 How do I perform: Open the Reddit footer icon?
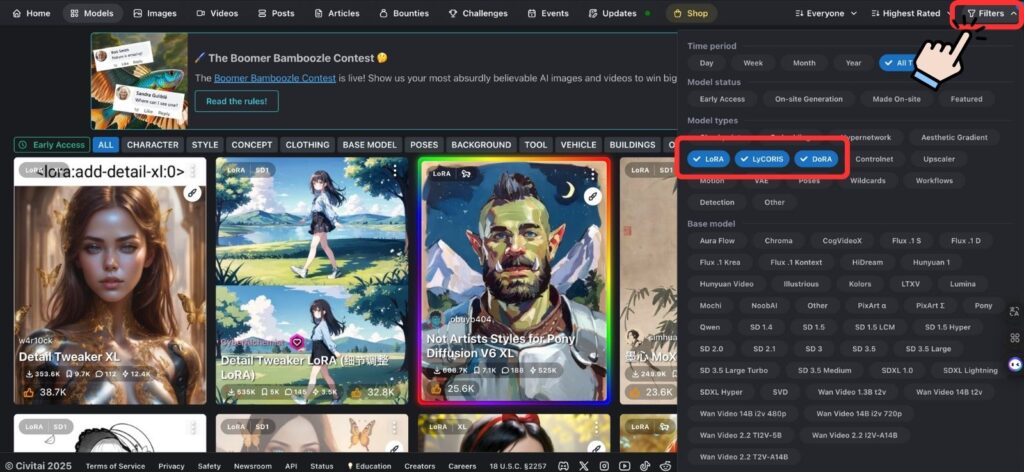click(666, 466)
